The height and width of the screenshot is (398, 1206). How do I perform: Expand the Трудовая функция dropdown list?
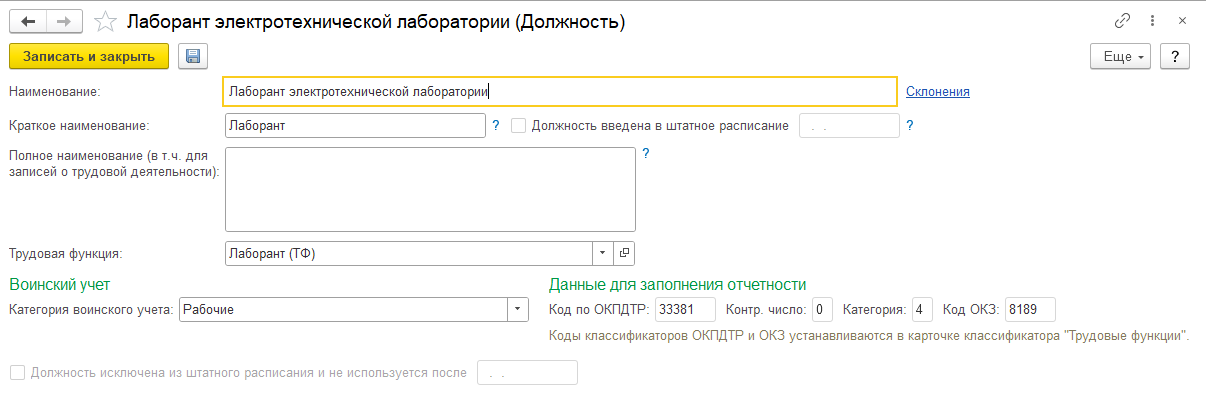point(603,254)
